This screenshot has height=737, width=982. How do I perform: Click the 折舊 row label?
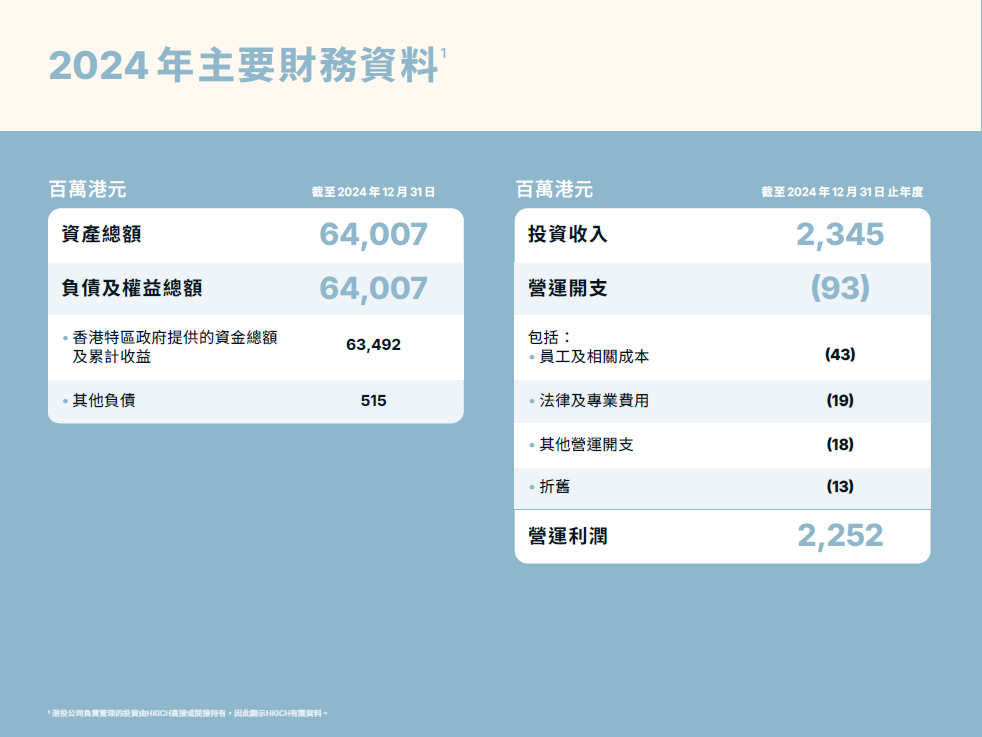coord(555,487)
